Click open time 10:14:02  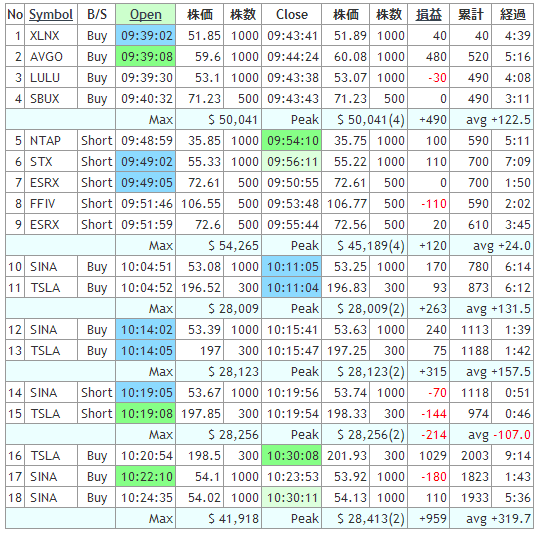(146, 329)
